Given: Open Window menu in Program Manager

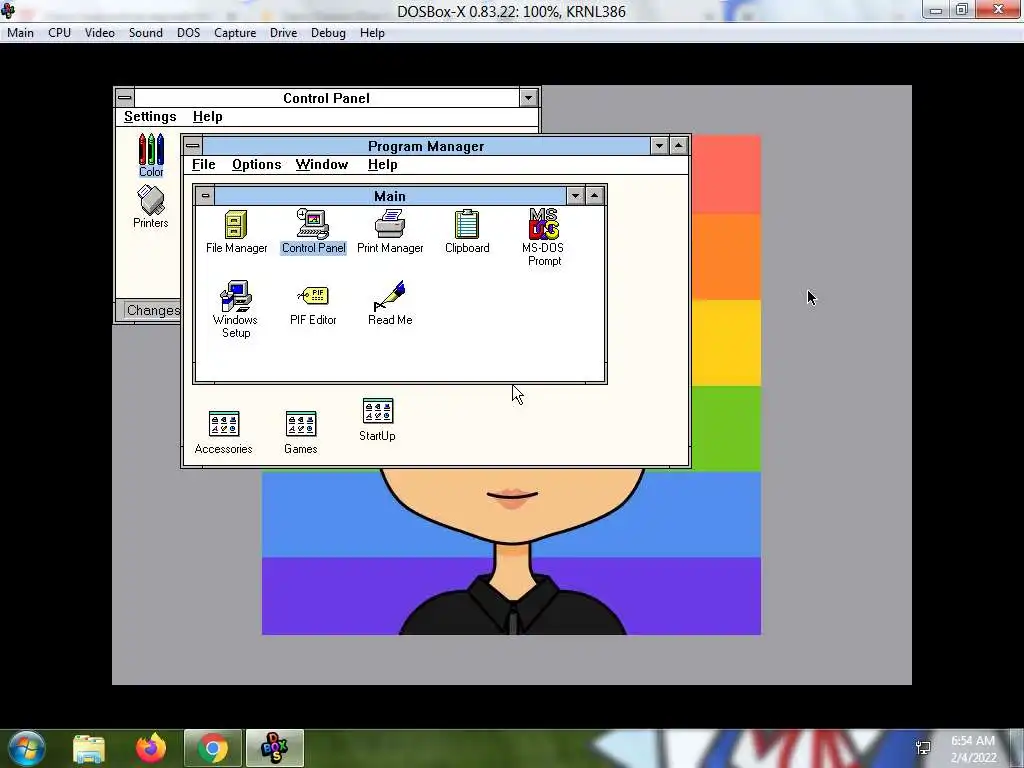Looking at the screenshot, I should point(322,165).
